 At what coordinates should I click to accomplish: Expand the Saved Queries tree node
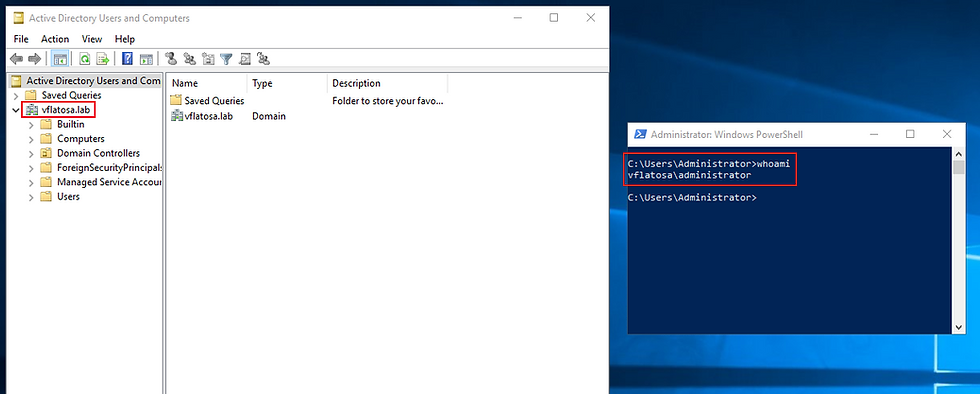(x=16, y=96)
